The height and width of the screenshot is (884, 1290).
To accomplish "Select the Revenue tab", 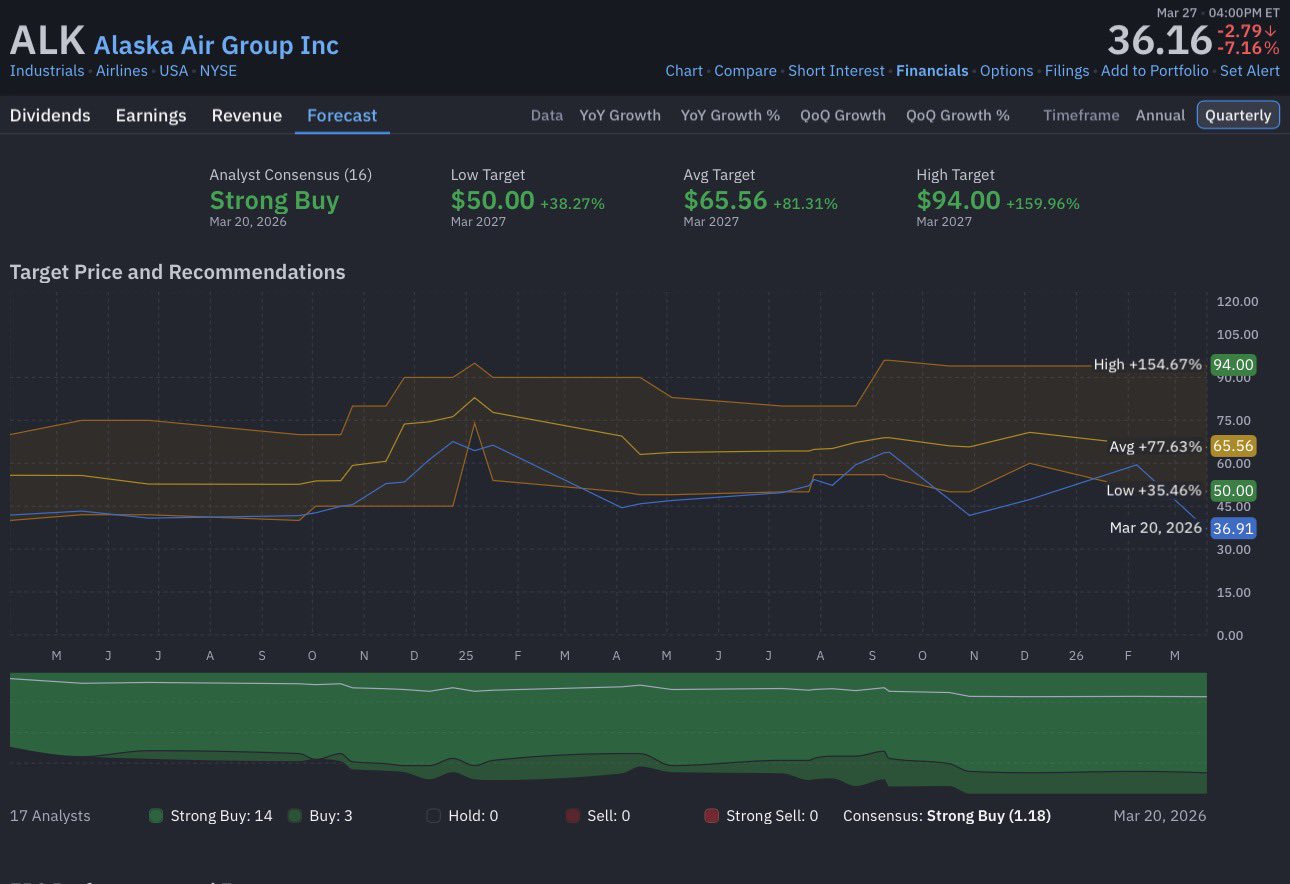I will click(x=246, y=115).
